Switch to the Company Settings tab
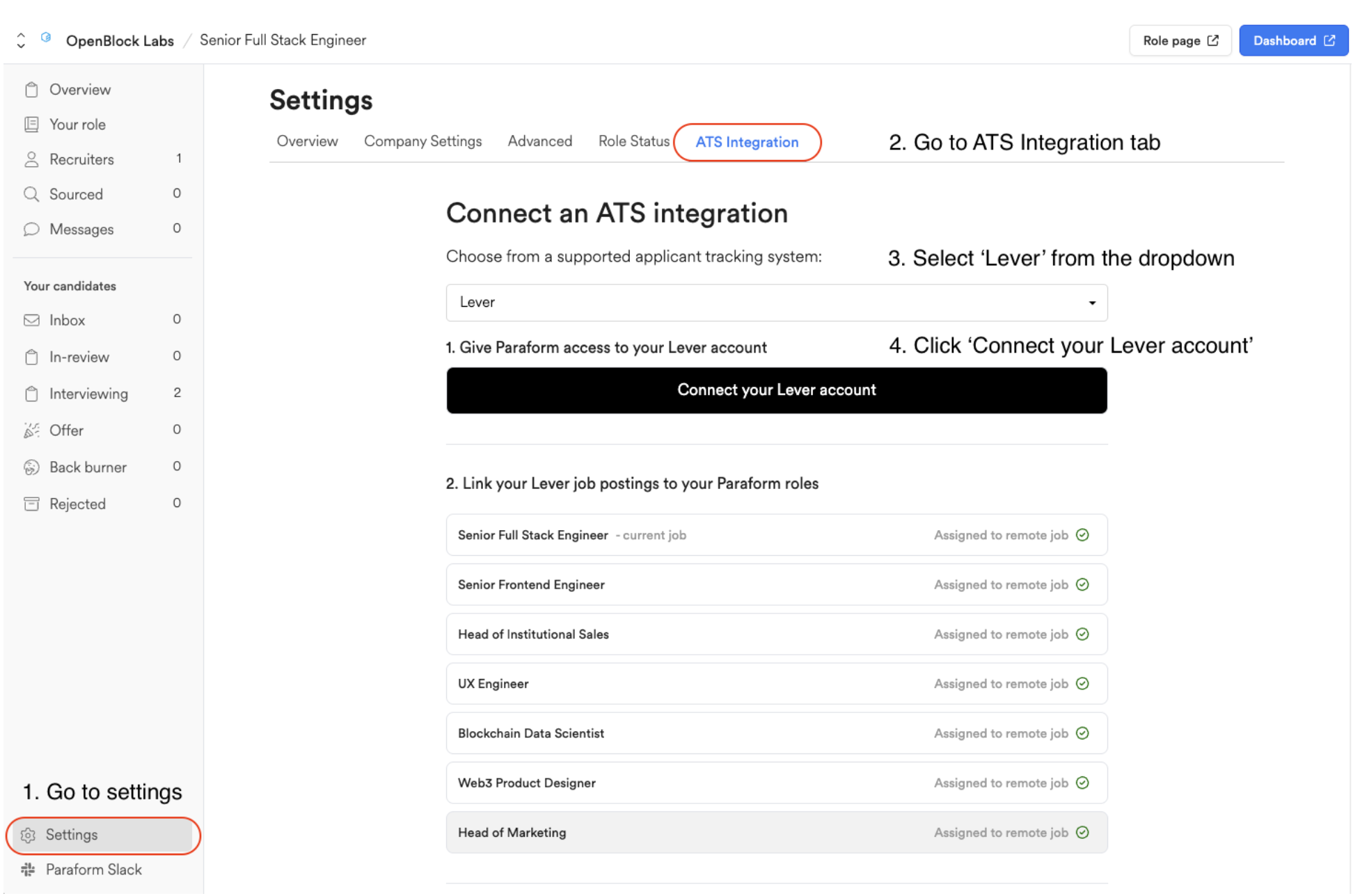The height and width of the screenshot is (896, 1360). (x=422, y=141)
